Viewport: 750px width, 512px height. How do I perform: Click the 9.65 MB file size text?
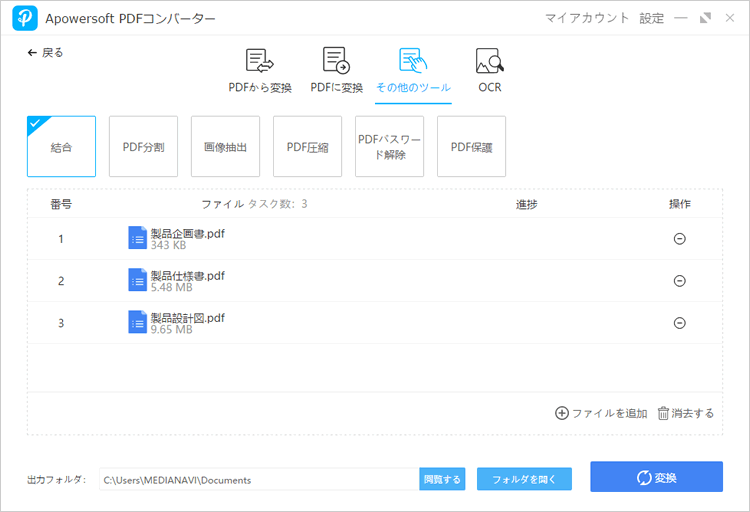(172, 330)
